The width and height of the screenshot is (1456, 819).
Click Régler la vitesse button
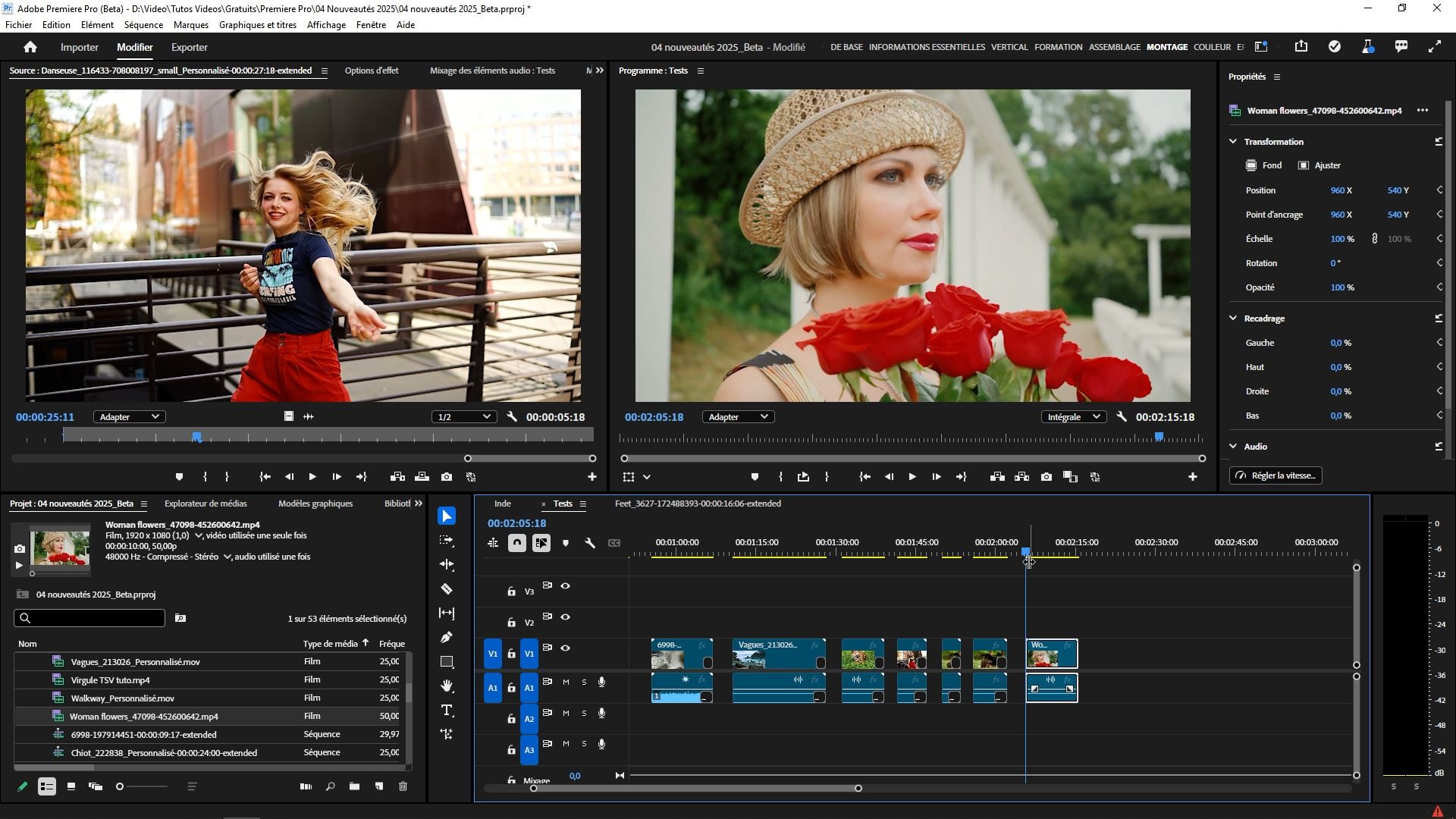tap(1276, 475)
